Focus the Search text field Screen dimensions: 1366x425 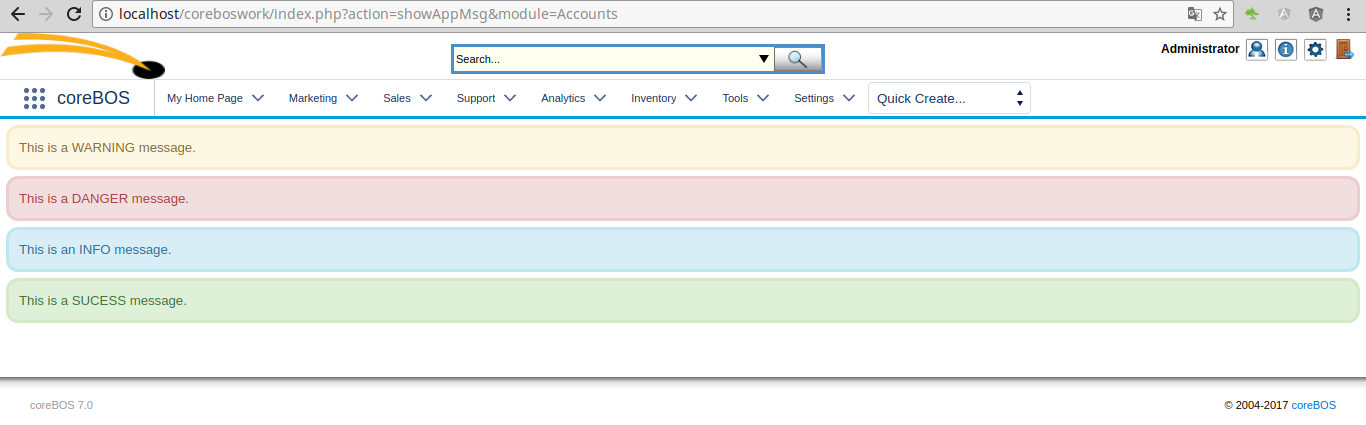point(605,59)
